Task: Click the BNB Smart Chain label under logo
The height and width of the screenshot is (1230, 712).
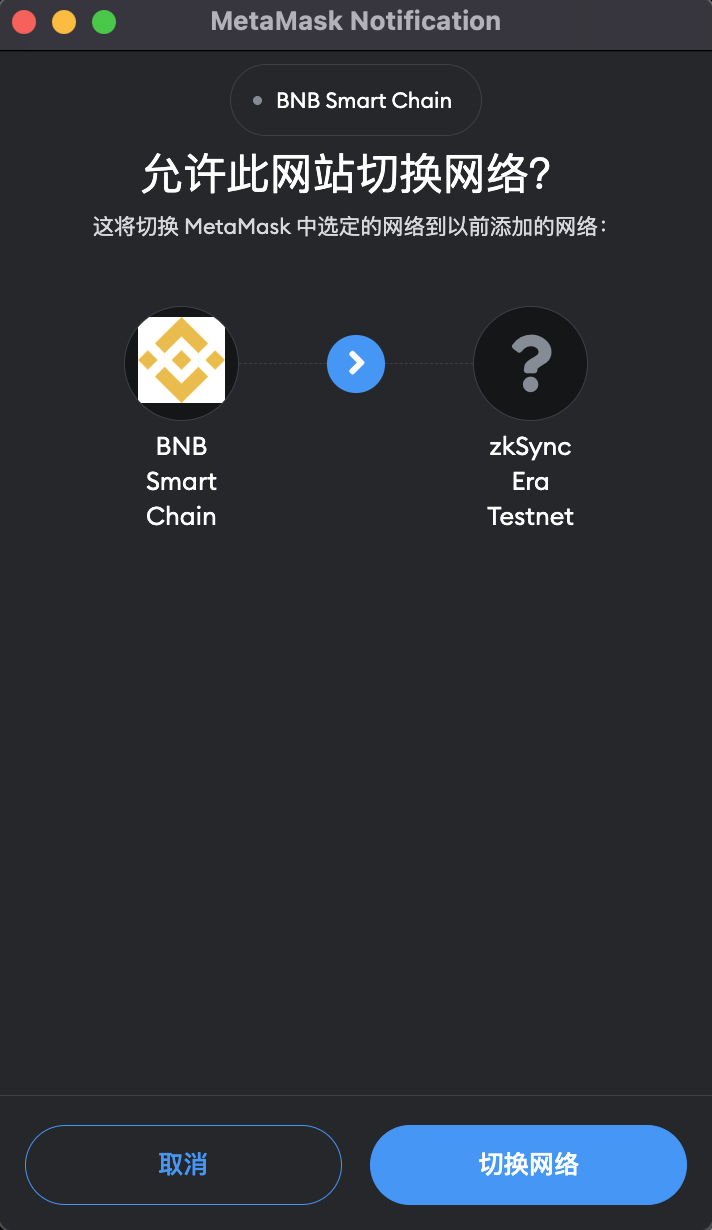Action: tap(181, 481)
